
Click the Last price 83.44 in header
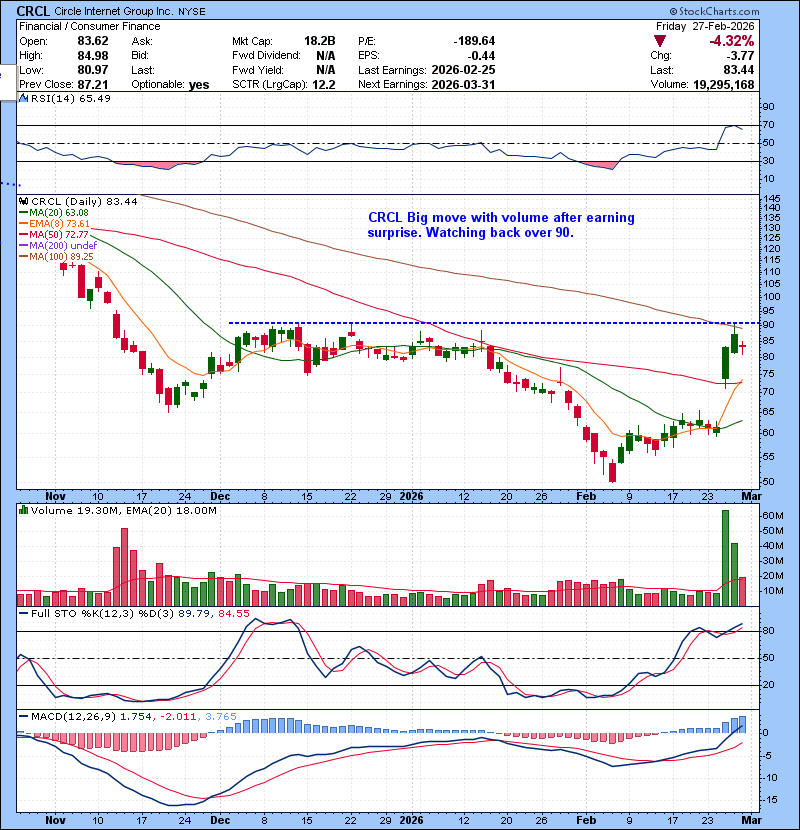tap(739, 70)
